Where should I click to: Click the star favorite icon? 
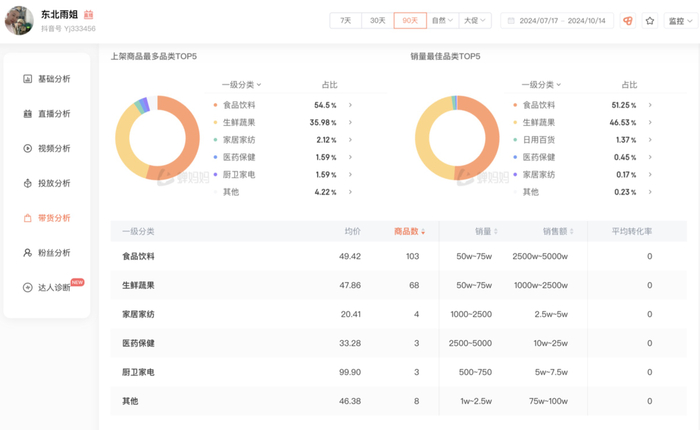(650, 20)
